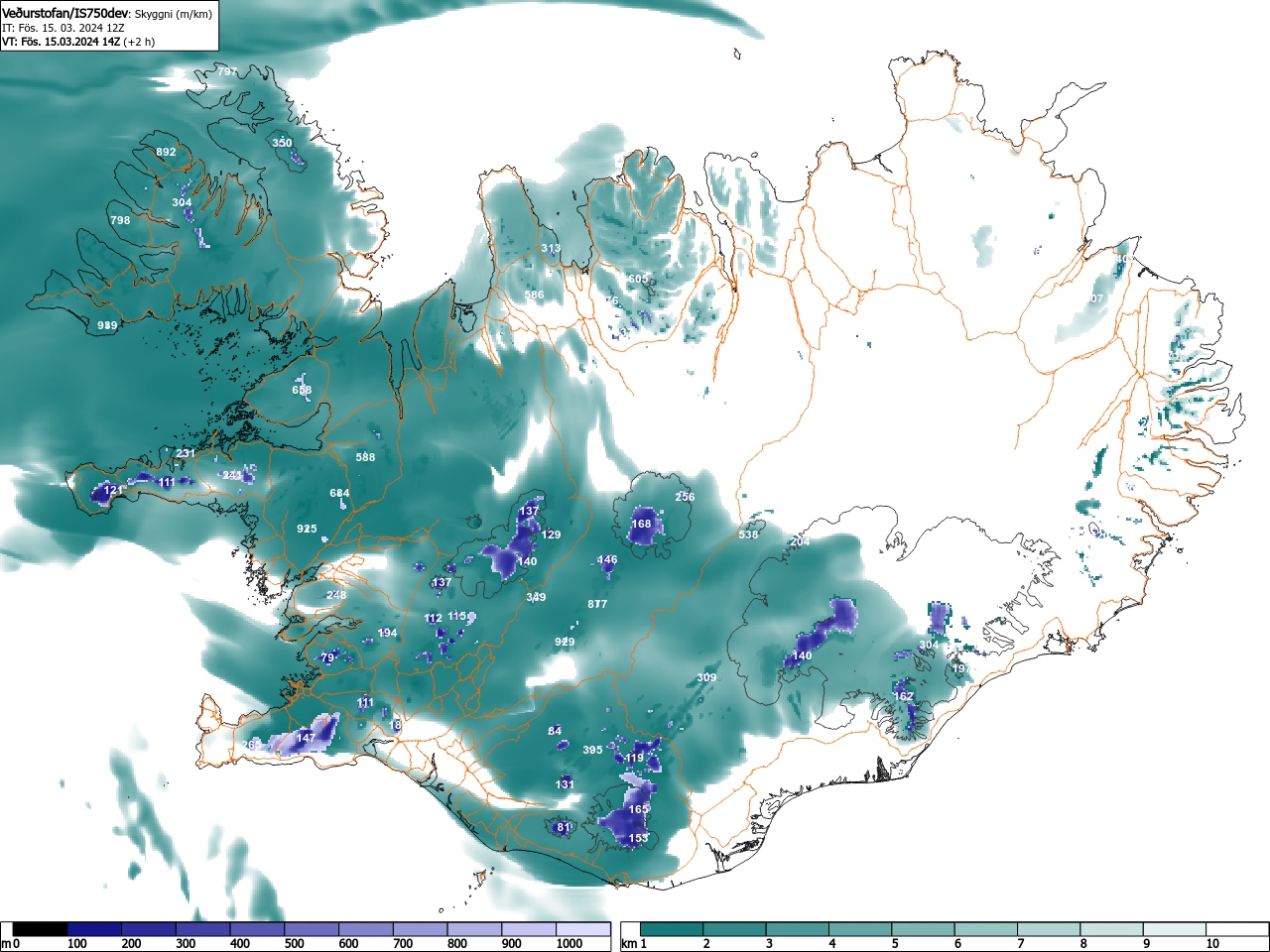Pick the purple 500–600 m legend segment

click(x=312, y=929)
